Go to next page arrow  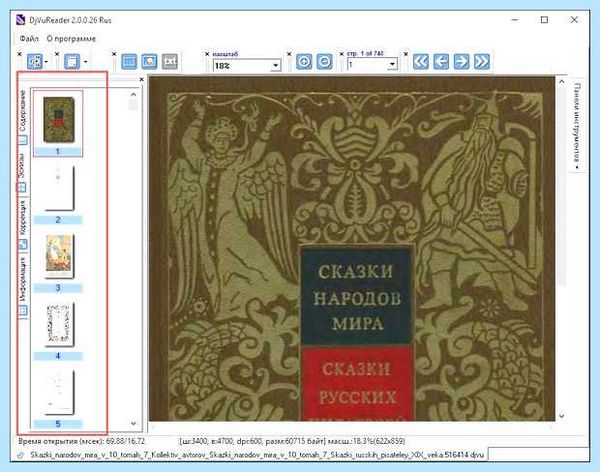tap(461, 62)
